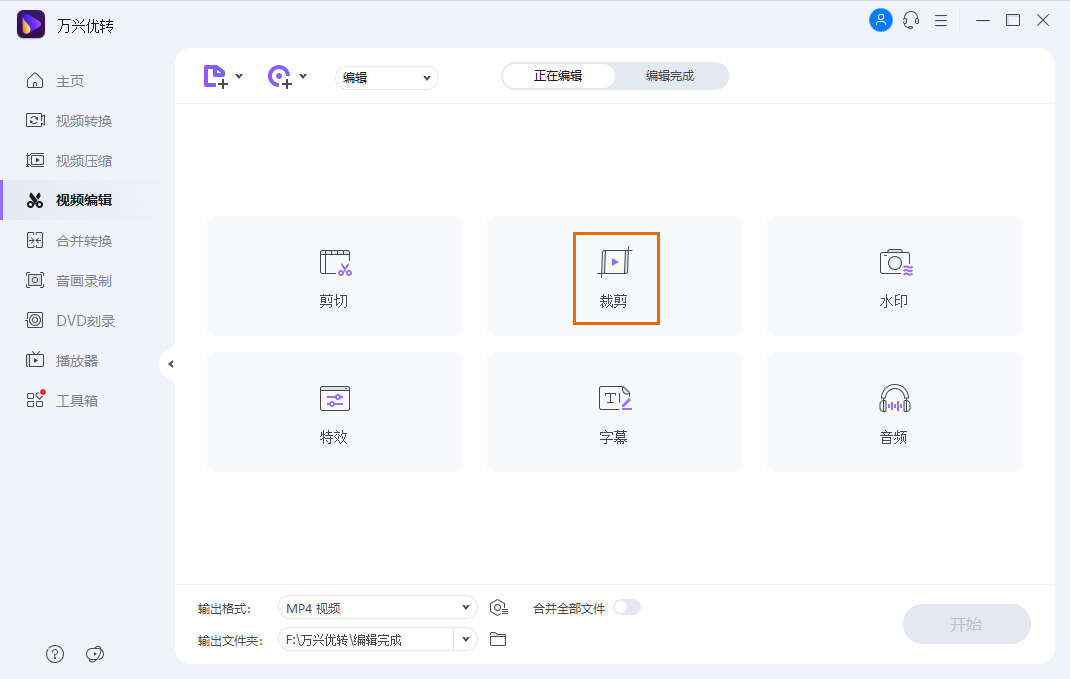The height and width of the screenshot is (679, 1070).
Task: Open the hamburger menu icon
Action: coord(941,20)
